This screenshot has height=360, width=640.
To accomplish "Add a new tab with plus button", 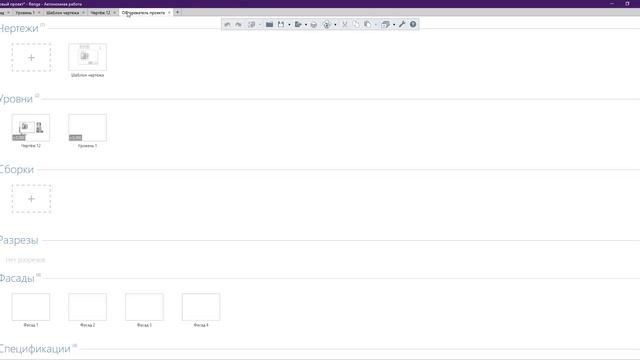I will [x=177, y=13].
